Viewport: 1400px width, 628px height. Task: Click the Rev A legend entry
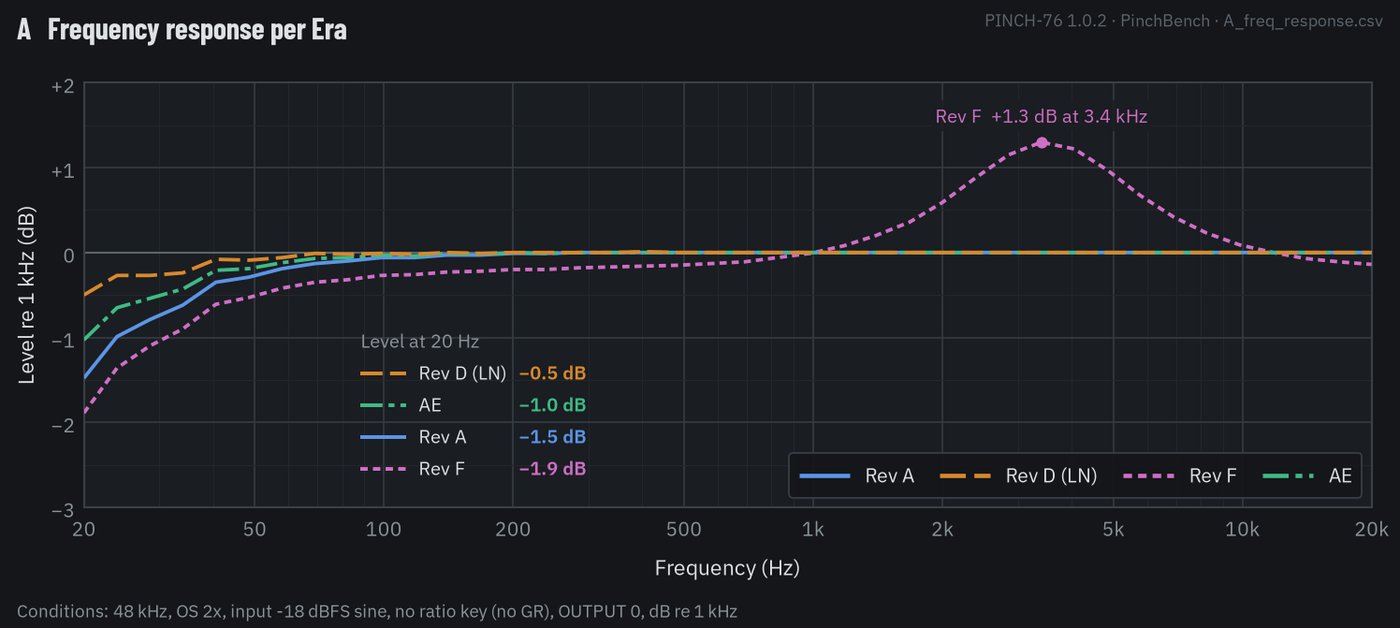[x=857, y=476]
